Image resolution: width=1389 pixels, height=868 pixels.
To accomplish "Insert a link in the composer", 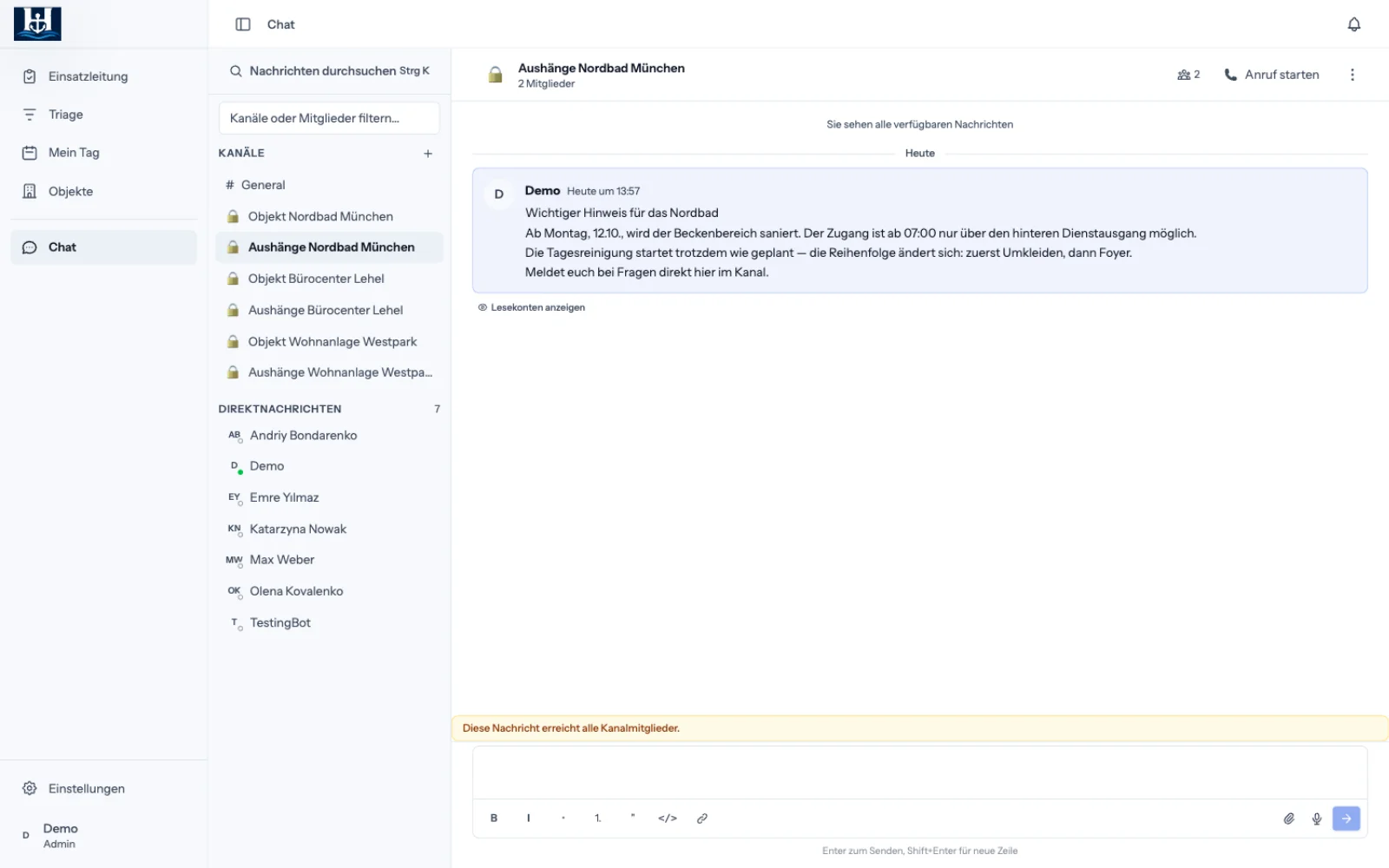I will pyautogui.click(x=702, y=819).
